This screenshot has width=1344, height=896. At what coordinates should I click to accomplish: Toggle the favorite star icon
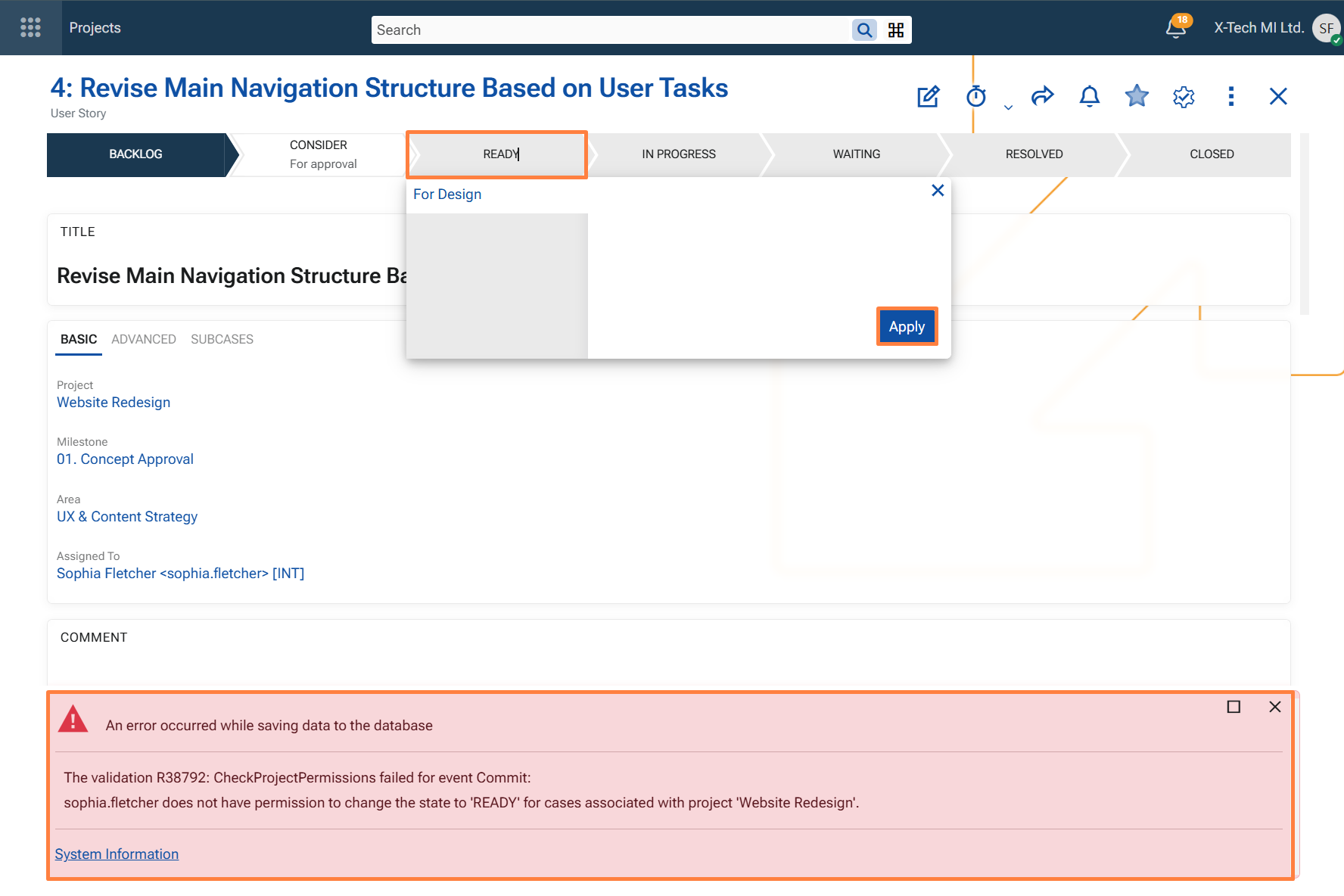1137,96
